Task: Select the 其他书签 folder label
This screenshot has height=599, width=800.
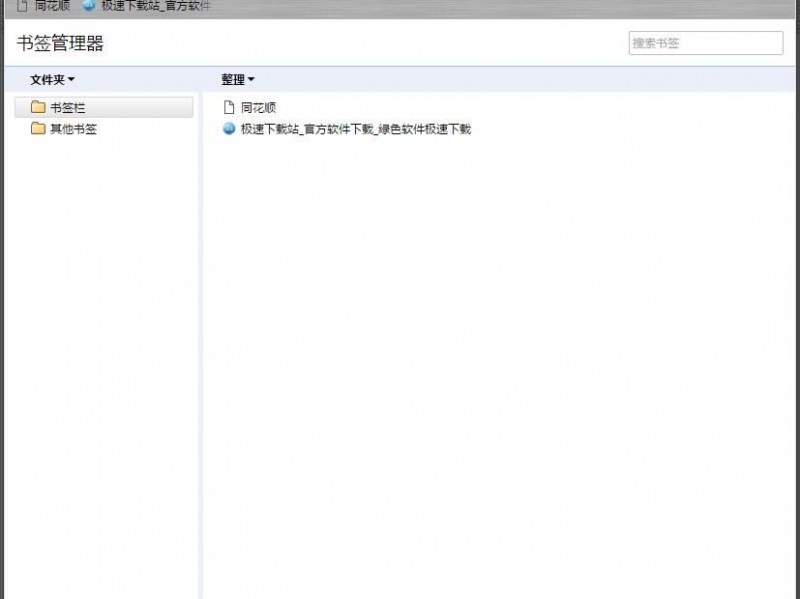Action: point(74,128)
